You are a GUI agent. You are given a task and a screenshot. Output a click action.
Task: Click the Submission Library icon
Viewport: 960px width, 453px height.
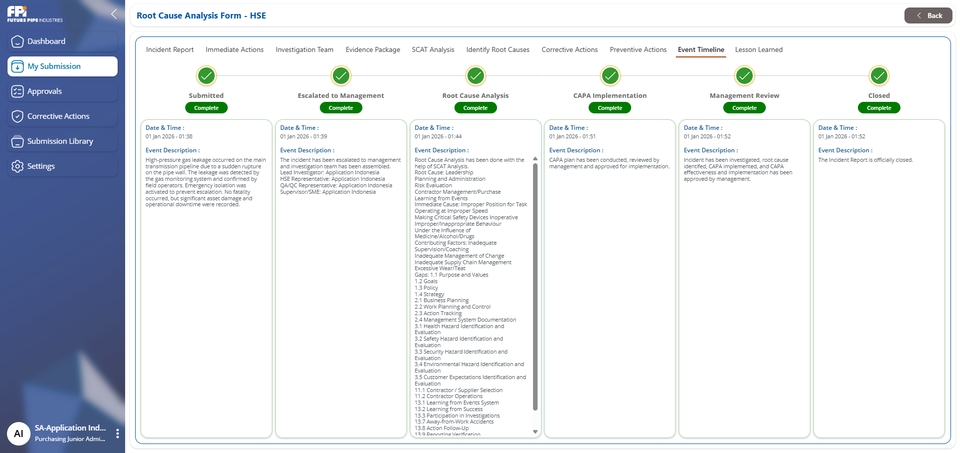[x=17, y=141]
